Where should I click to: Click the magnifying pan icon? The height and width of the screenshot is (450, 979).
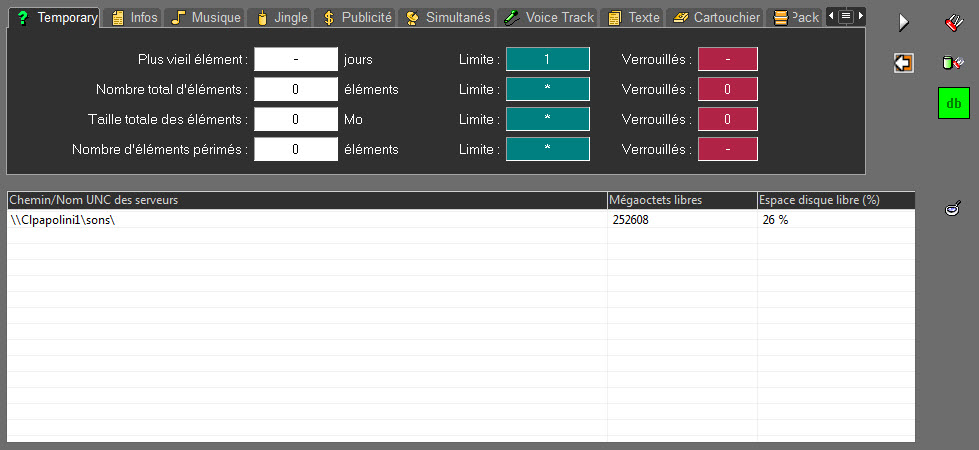954,208
